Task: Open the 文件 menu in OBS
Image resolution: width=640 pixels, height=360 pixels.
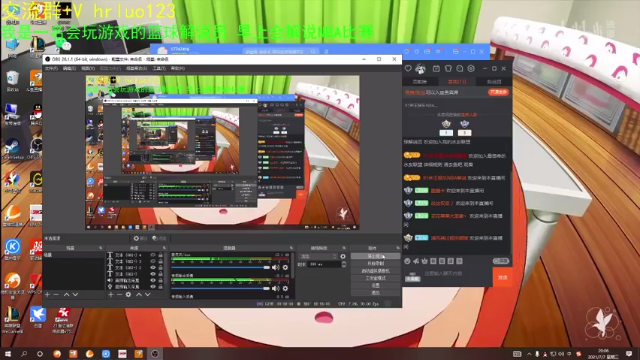Action: (51, 69)
